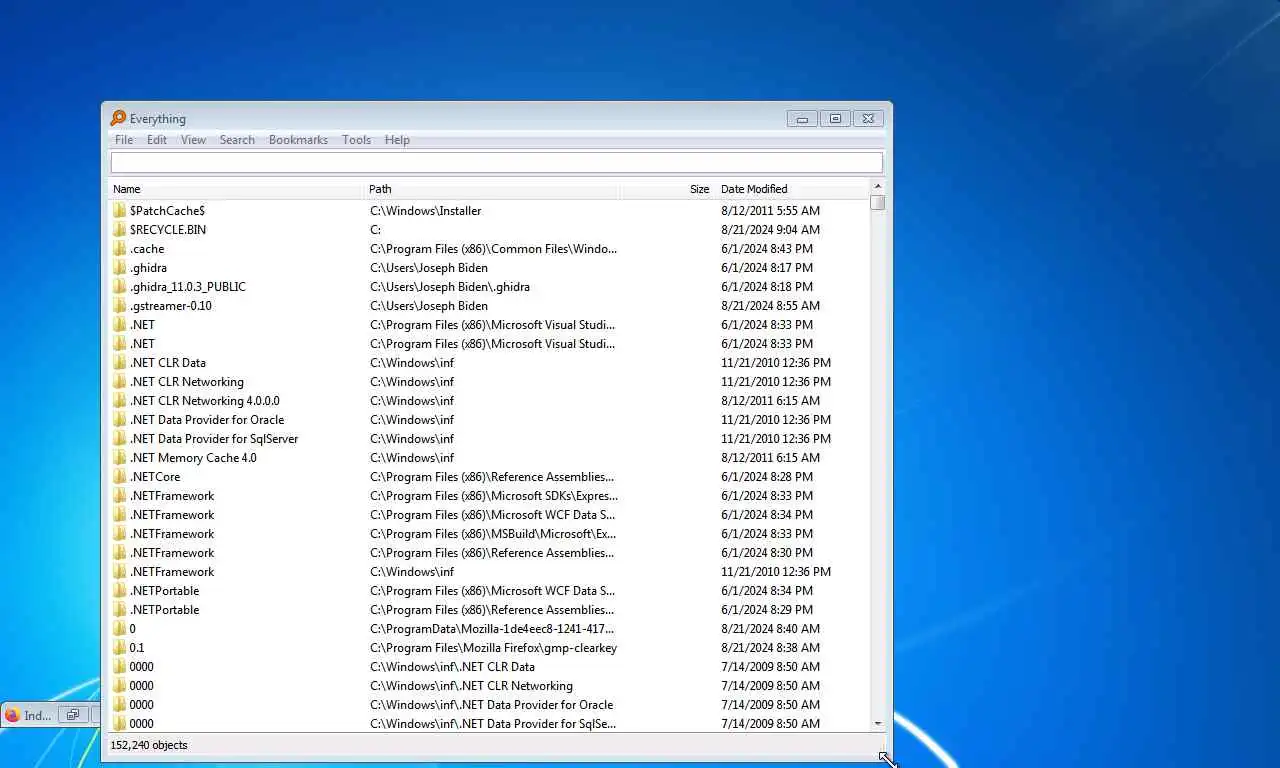
Task: Sort by Date Modified column header
Action: tap(792, 189)
